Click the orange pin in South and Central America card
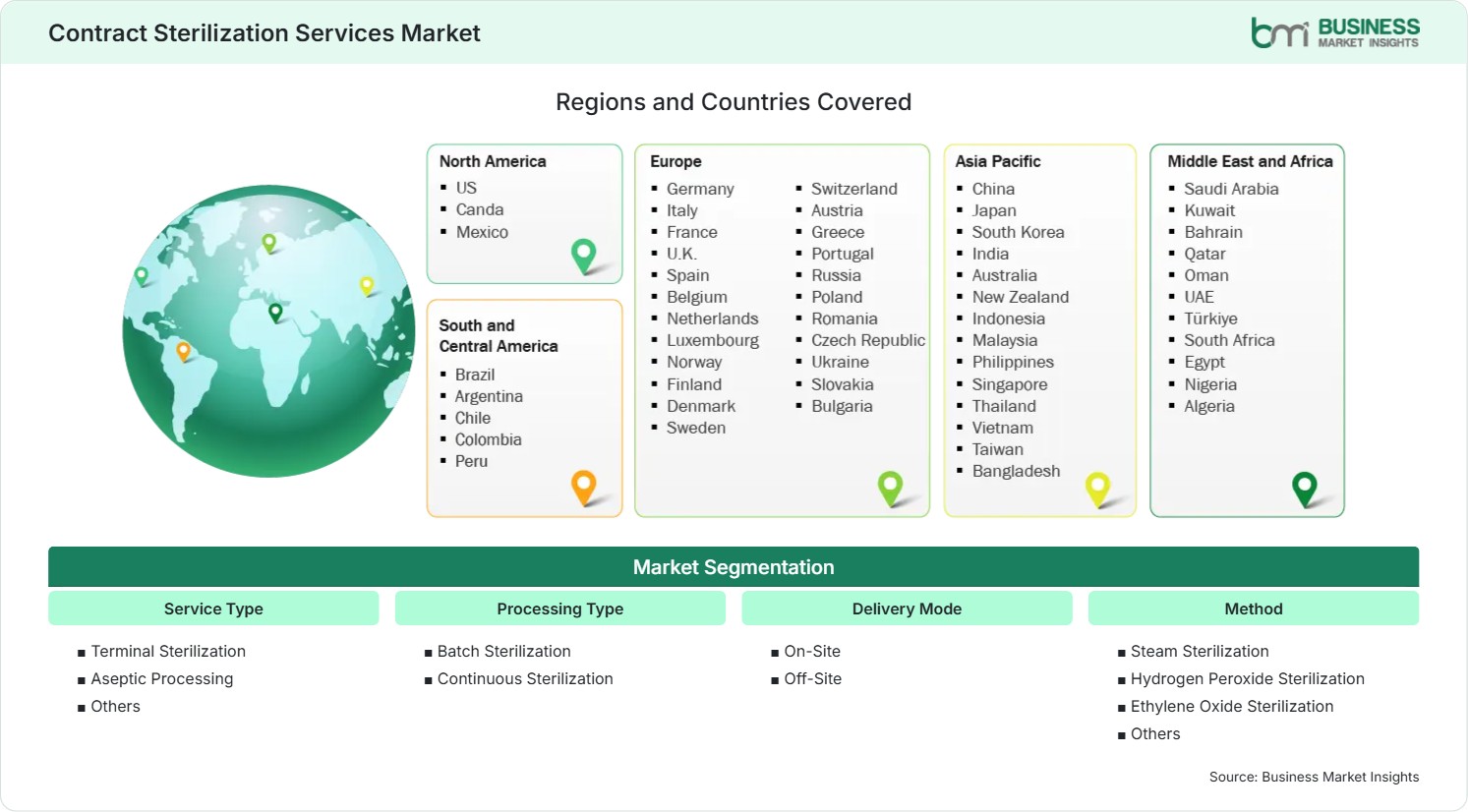The height and width of the screenshot is (812, 1468). coord(584,487)
